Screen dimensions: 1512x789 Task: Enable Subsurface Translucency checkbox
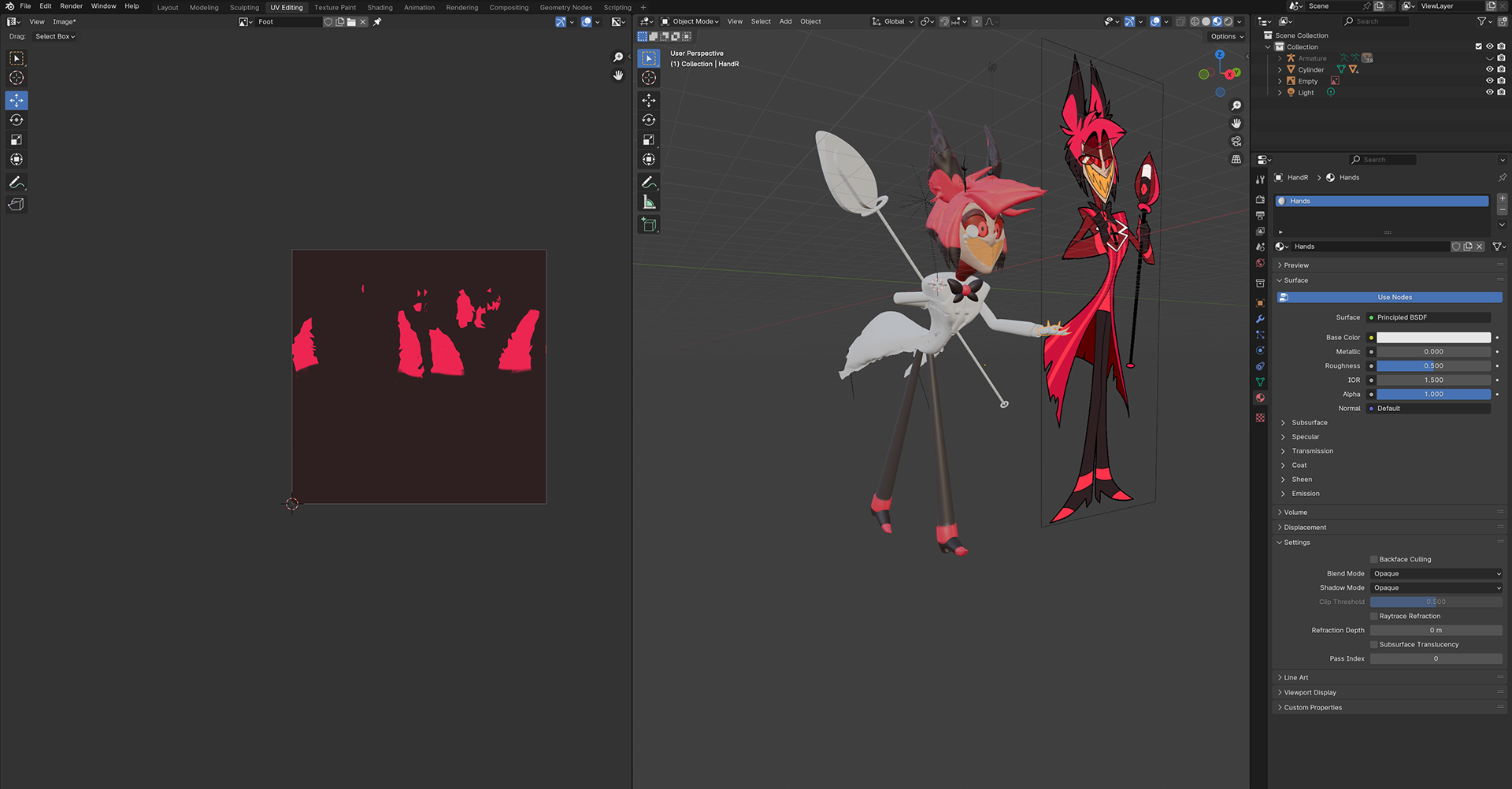(1374, 645)
